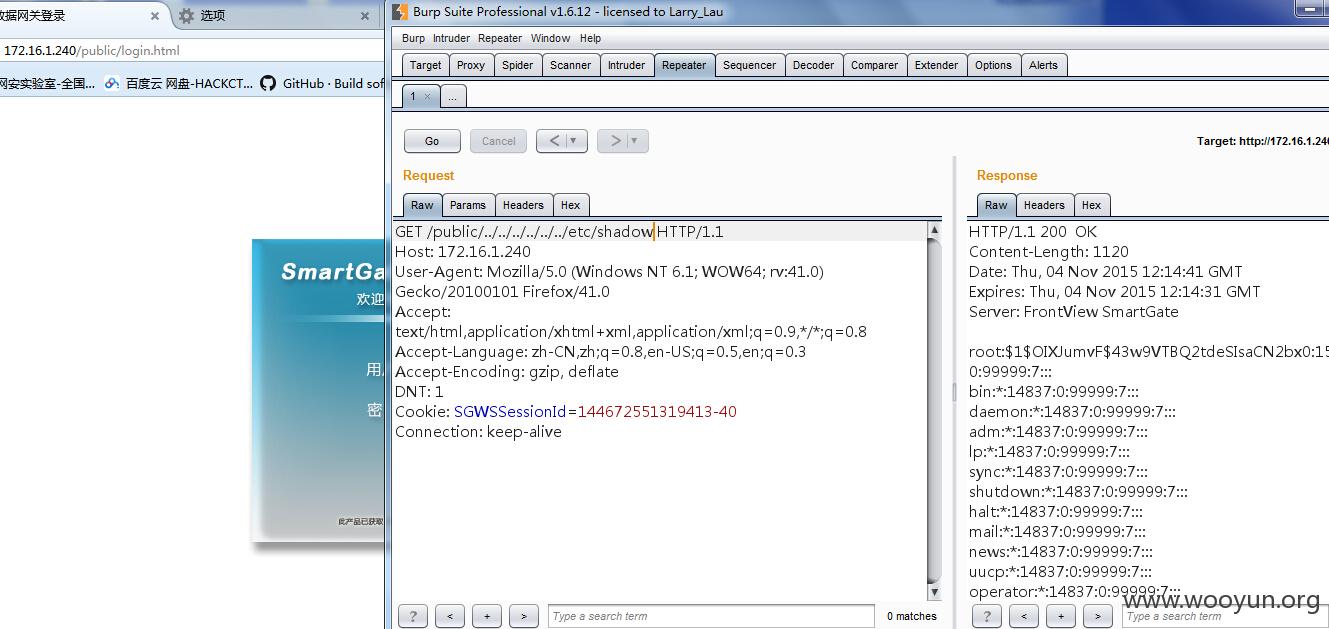Select the Request Params tab
Image resolution: width=1329 pixels, height=629 pixels.
468,205
